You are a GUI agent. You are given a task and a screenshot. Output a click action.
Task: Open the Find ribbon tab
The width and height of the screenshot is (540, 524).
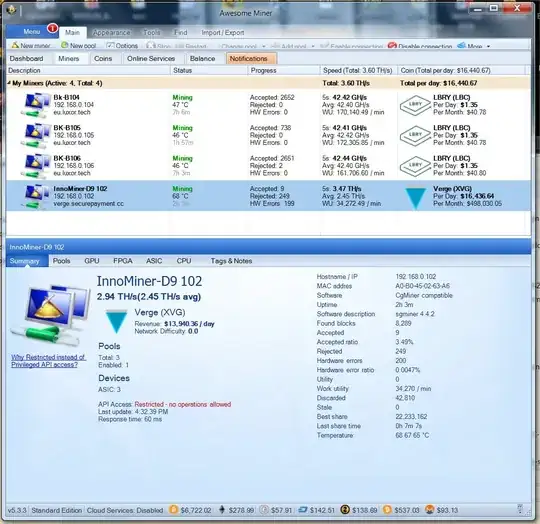(x=180, y=33)
